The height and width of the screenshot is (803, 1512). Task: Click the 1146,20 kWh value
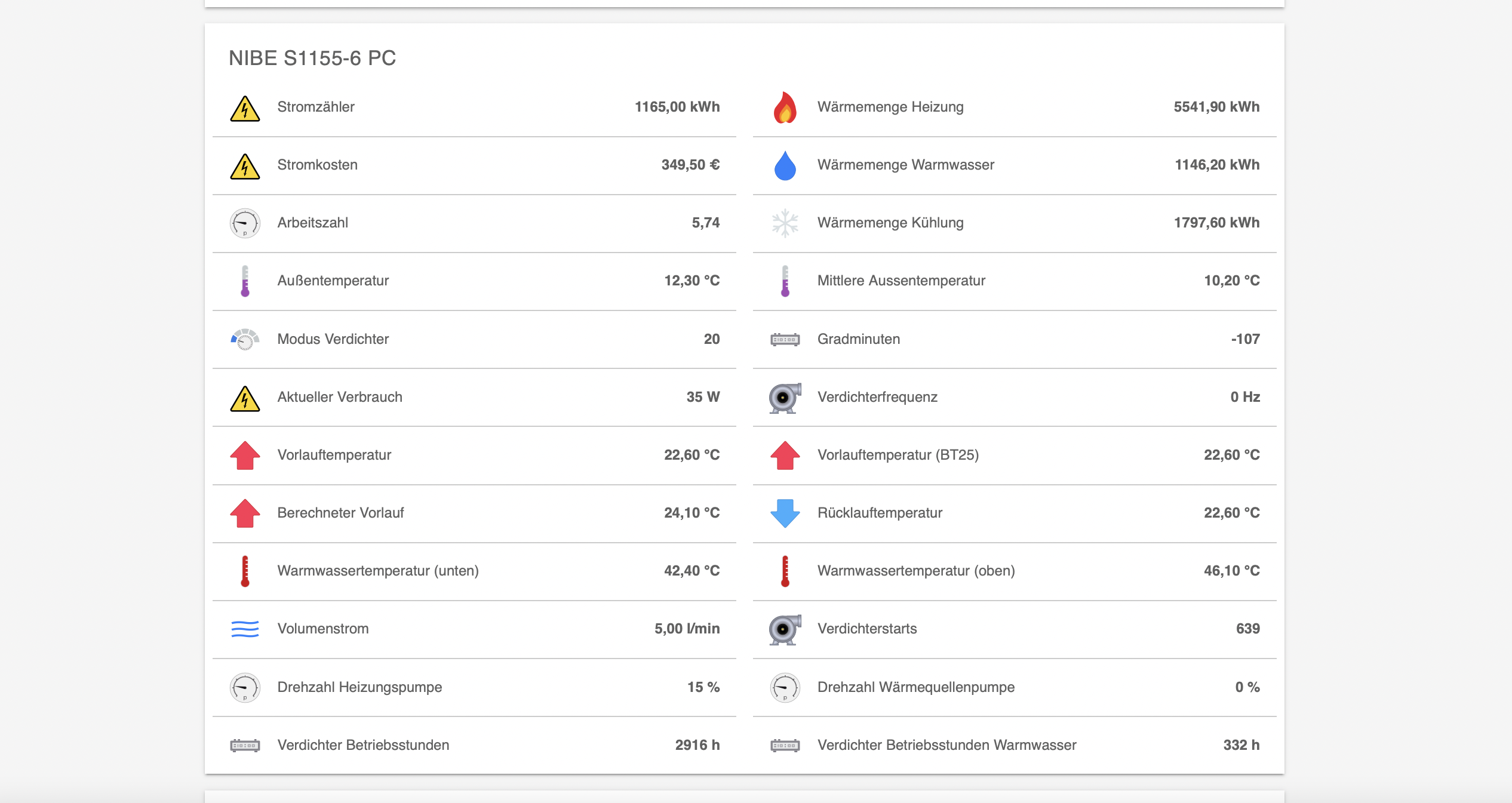(1218, 165)
